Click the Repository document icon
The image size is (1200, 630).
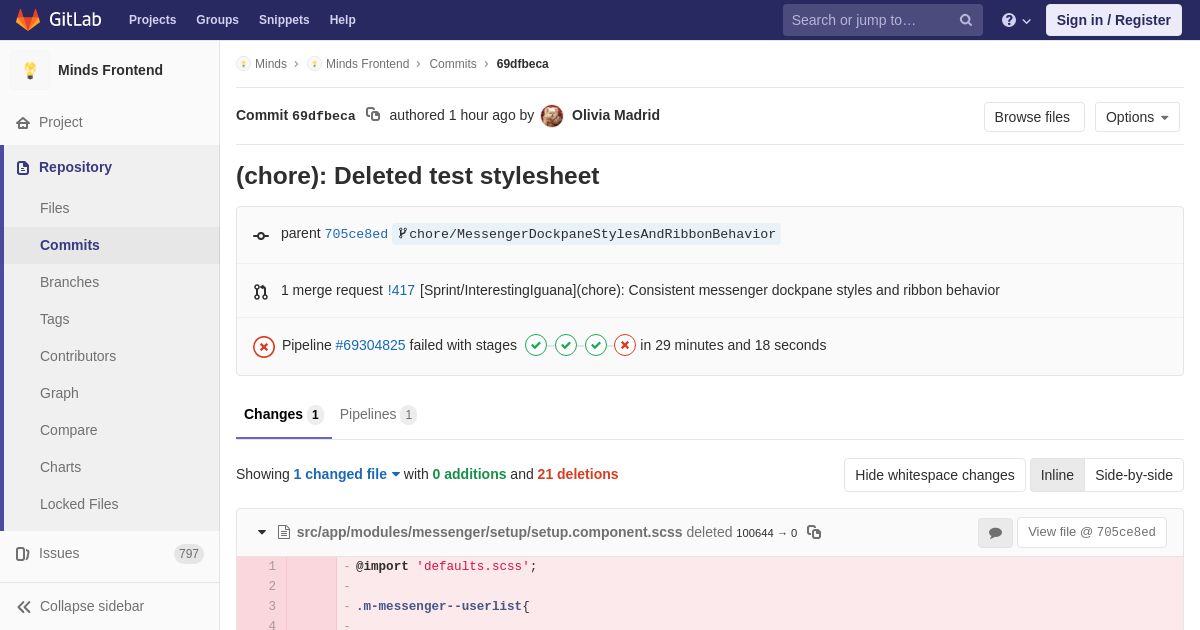(x=23, y=168)
